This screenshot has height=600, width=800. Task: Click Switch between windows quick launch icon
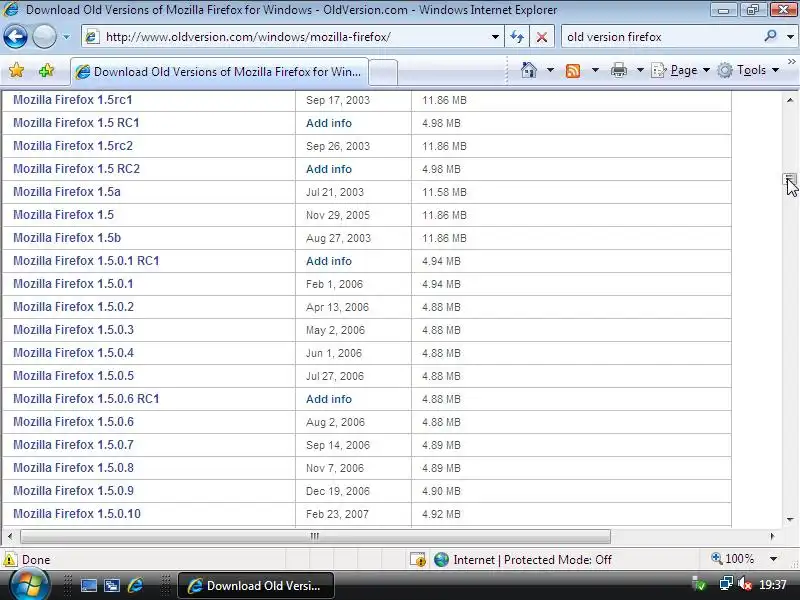coord(112,585)
